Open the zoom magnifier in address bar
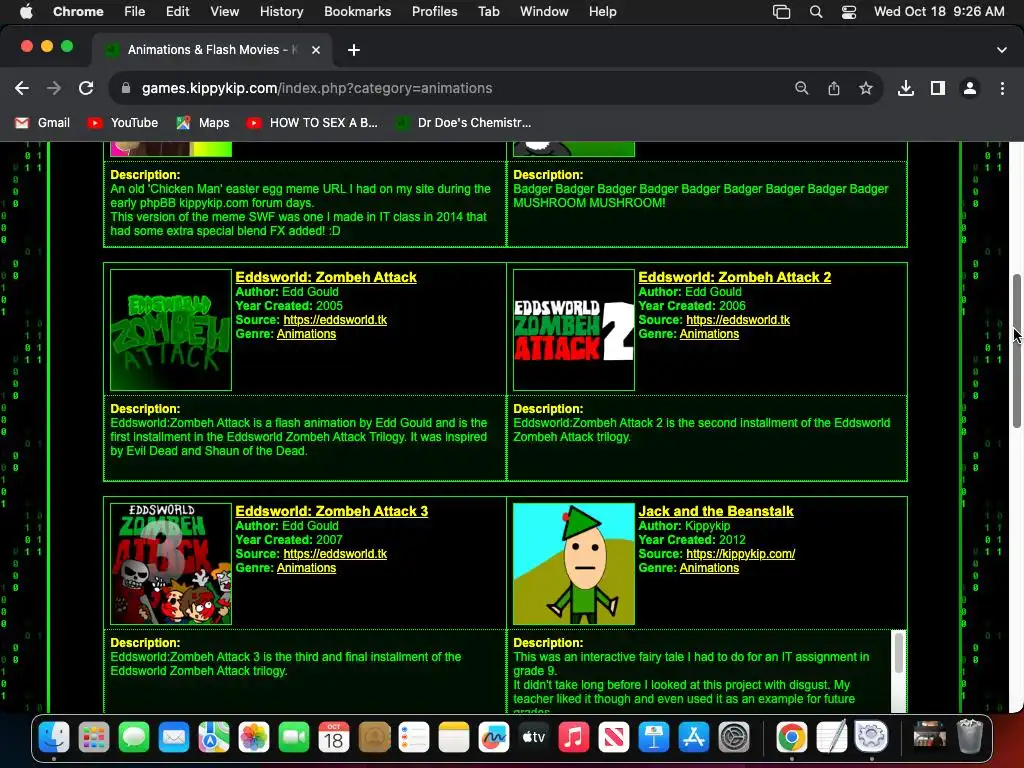1024x768 pixels. click(x=801, y=88)
